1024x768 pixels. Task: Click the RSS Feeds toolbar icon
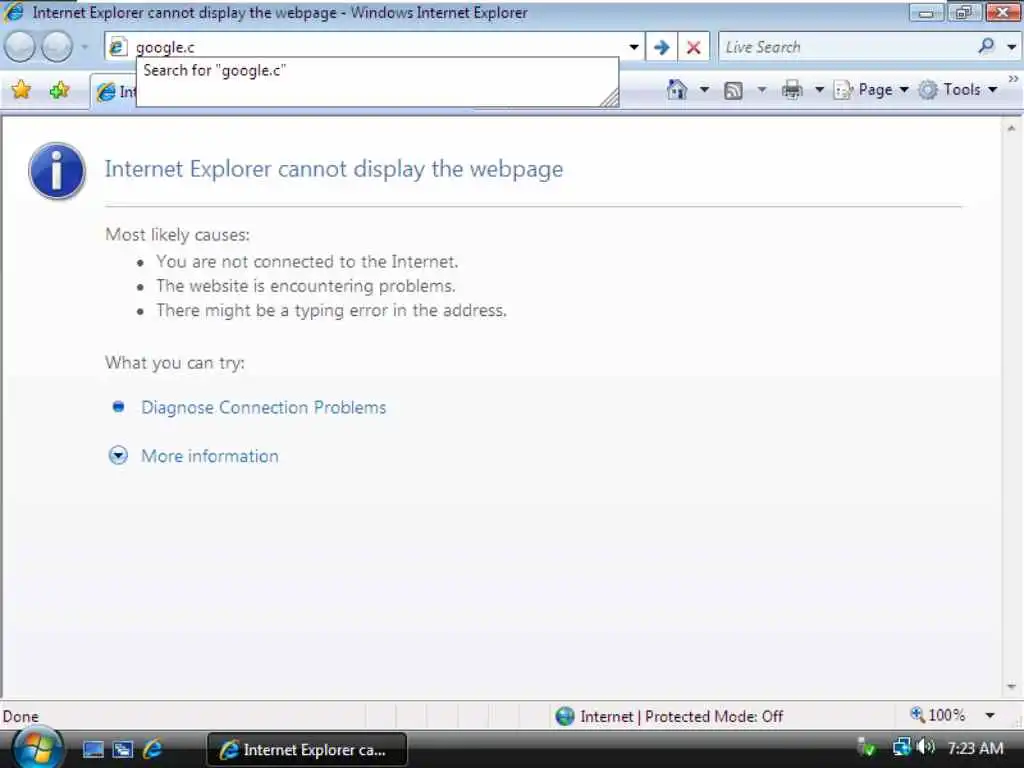tap(733, 90)
